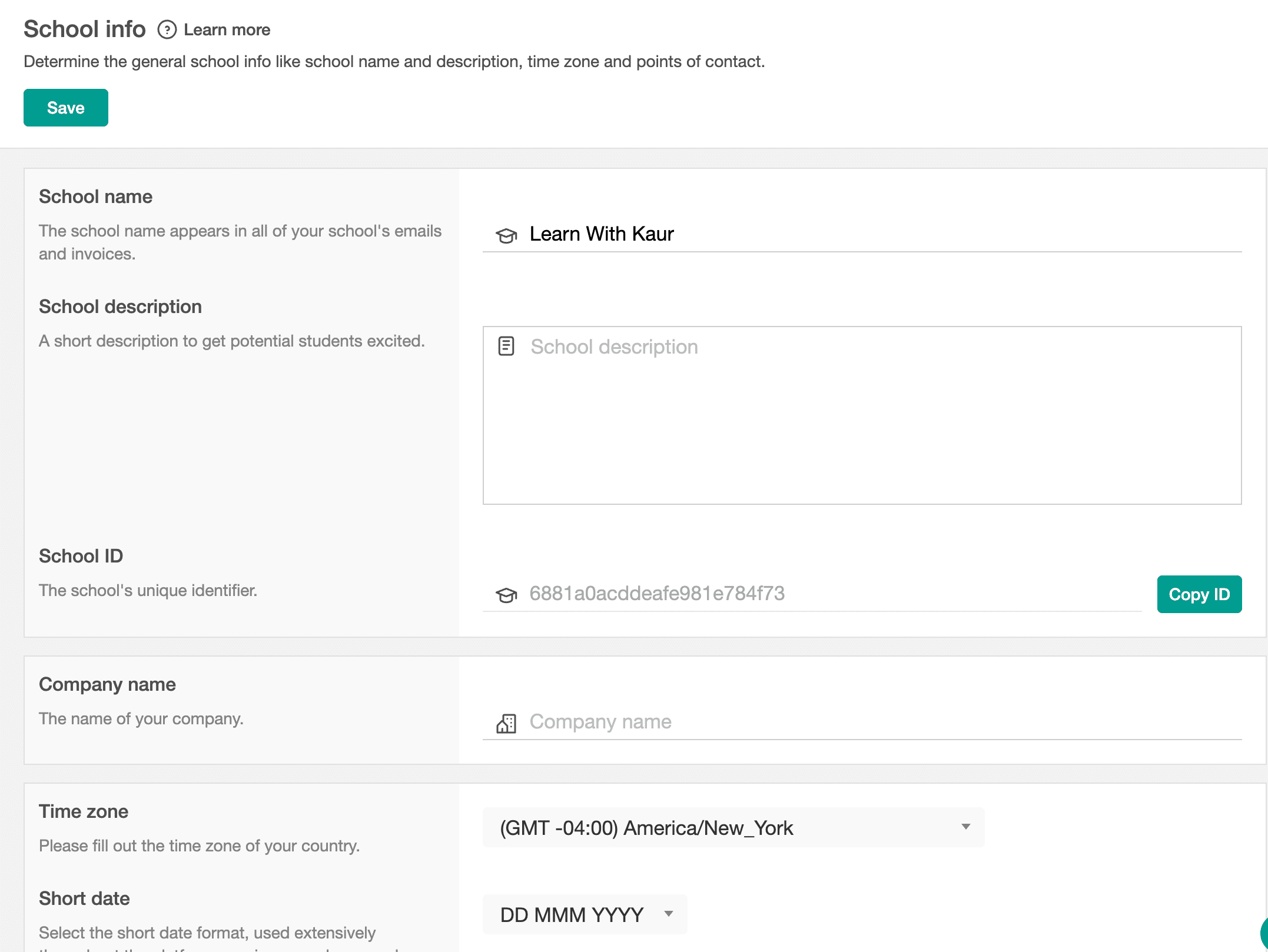This screenshot has height=952, width=1268.
Task: Edit the Learn With Kaur school name
Action: click(602, 234)
